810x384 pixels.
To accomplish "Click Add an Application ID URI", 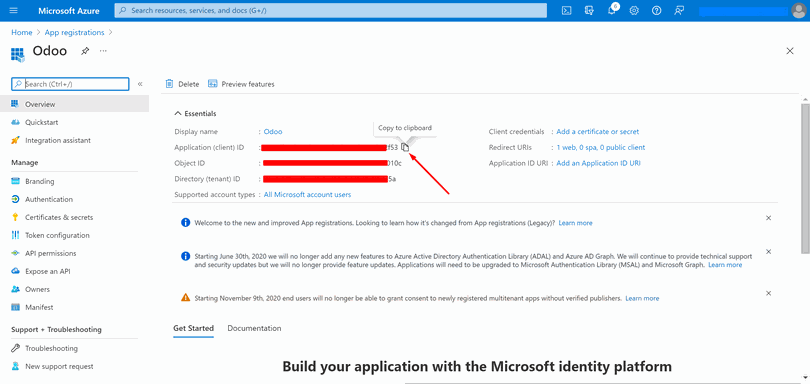I will pos(598,163).
